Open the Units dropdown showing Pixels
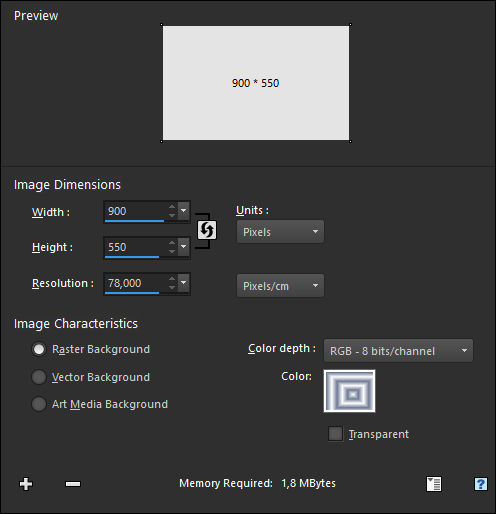 [x=280, y=232]
